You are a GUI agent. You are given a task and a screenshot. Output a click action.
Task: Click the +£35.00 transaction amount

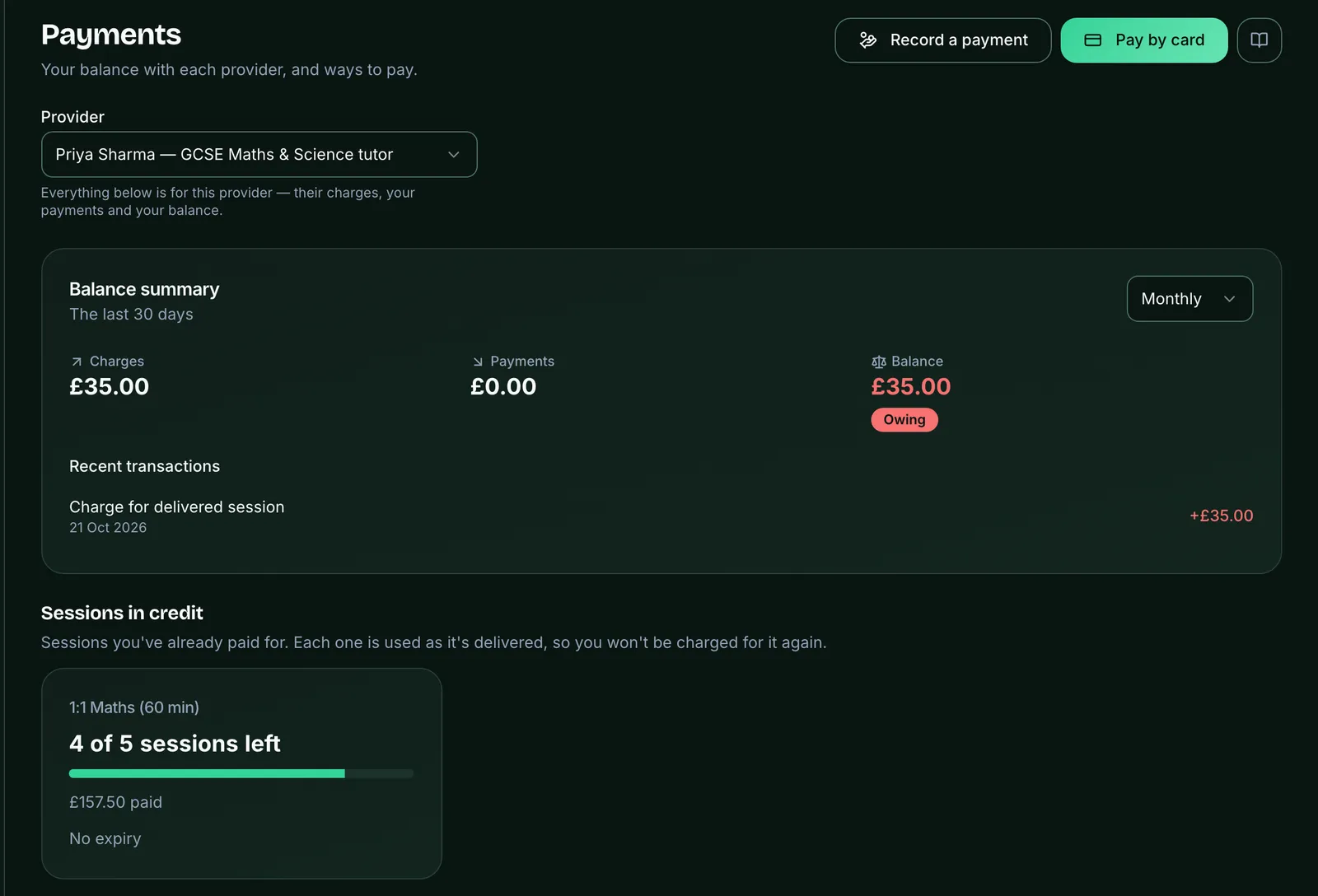(x=1221, y=516)
